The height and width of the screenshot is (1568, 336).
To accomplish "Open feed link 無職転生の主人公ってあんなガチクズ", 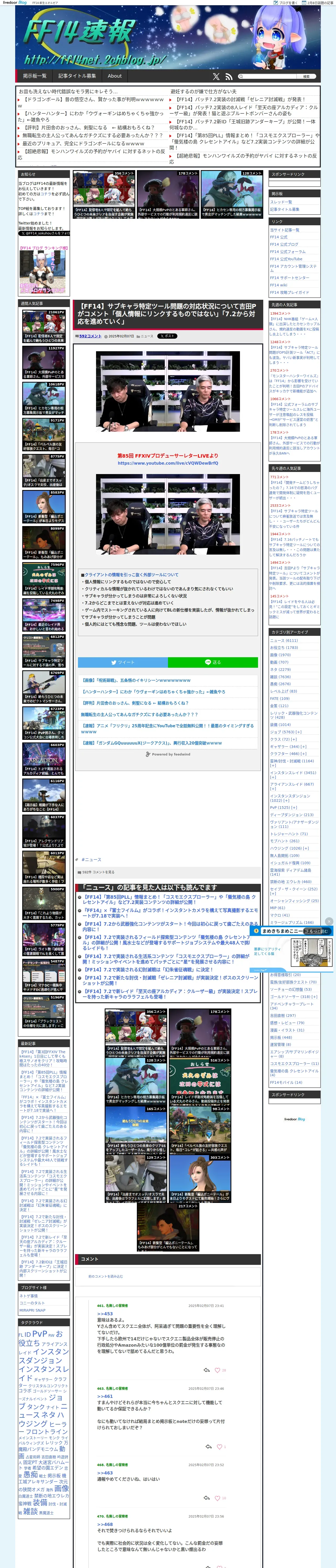I will pos(140,714).
